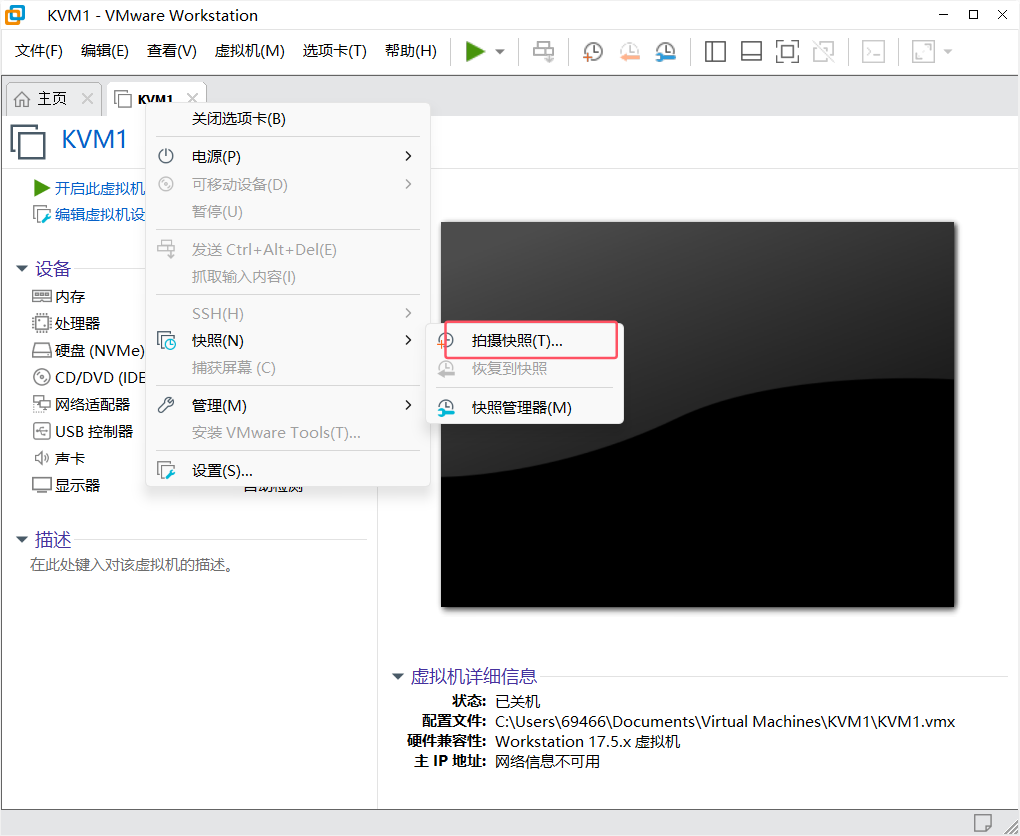
Task: Click the power icon beside 电源(P)
Action: tap(166, 156)
